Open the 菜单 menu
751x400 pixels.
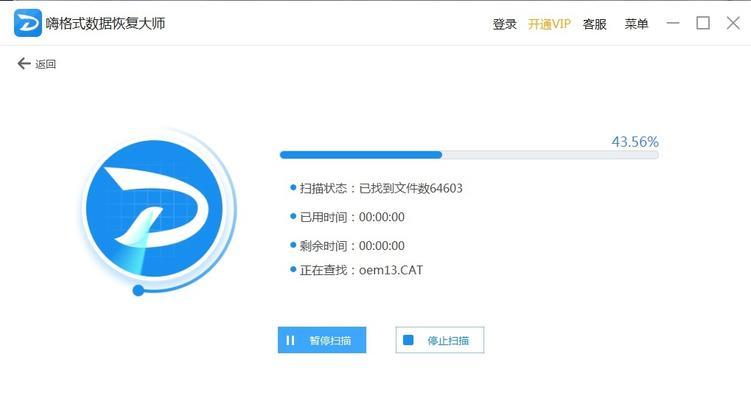coord(636,24)
